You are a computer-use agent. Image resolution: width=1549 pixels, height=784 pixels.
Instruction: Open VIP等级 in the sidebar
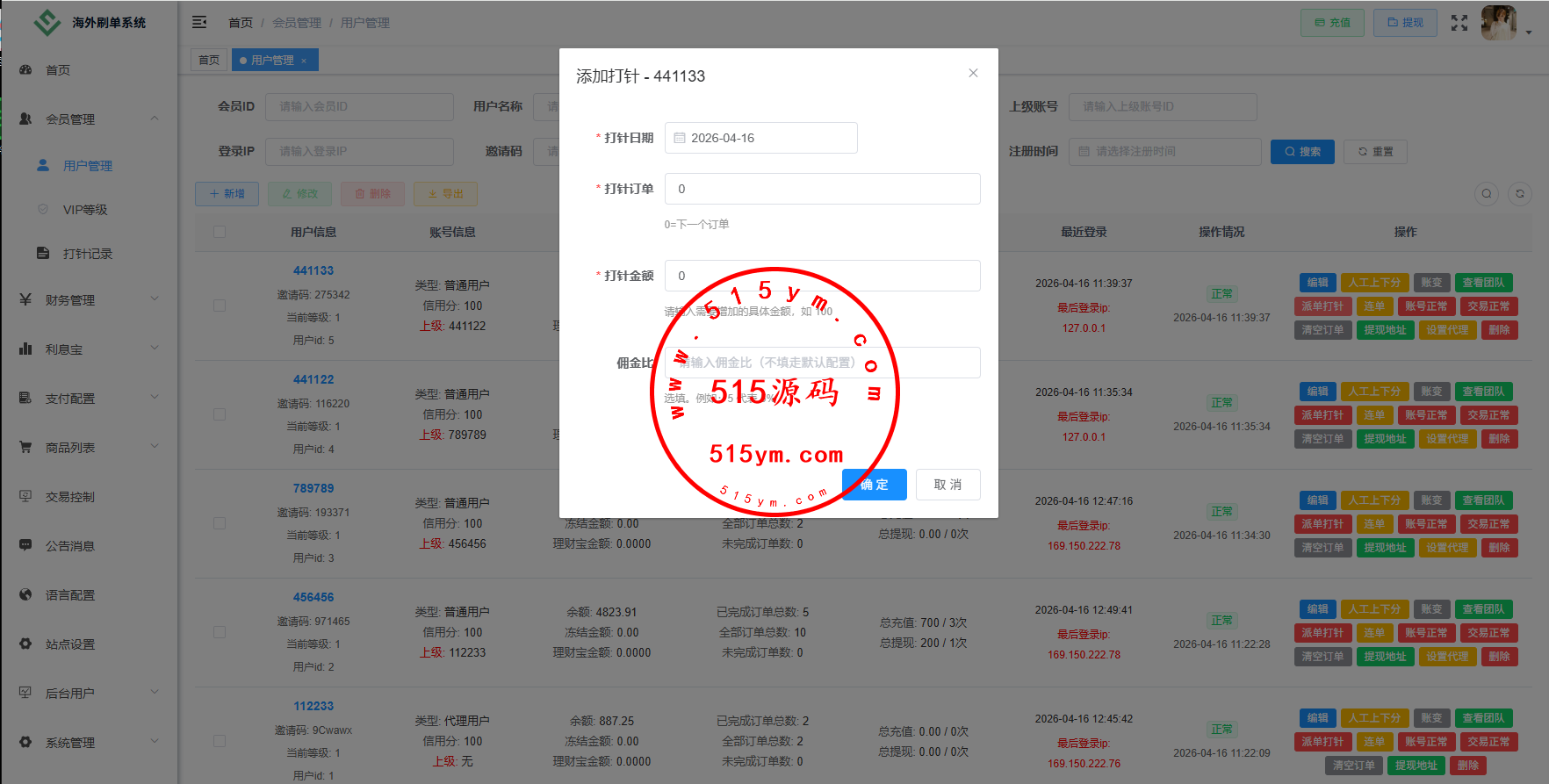tap(84, 210)
